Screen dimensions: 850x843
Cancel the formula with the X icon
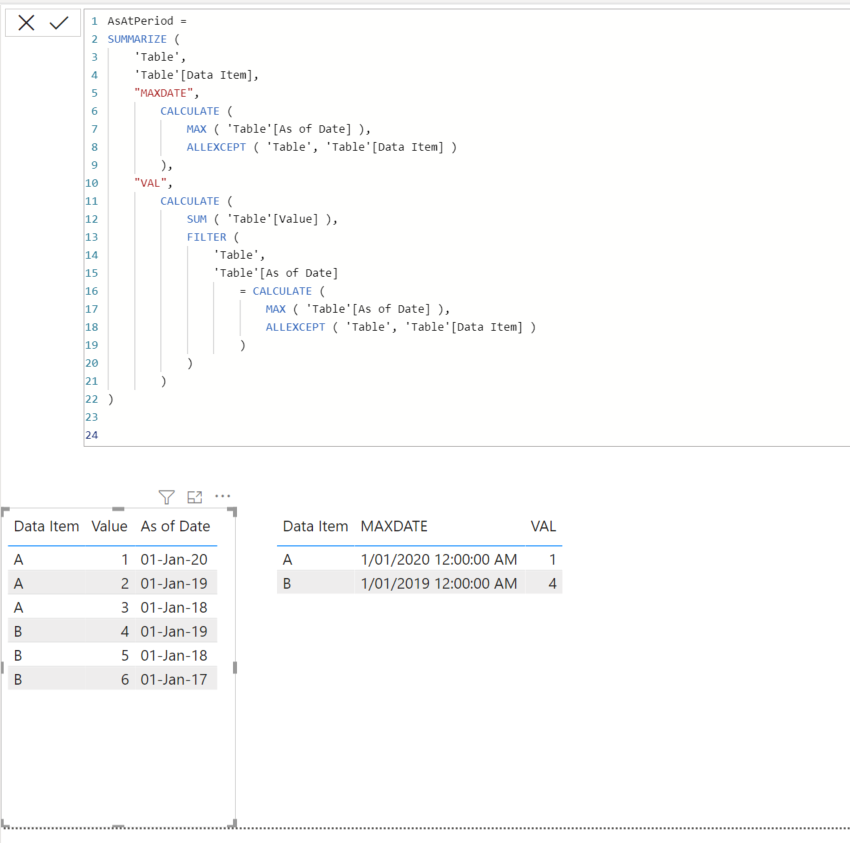pos(26,23)
